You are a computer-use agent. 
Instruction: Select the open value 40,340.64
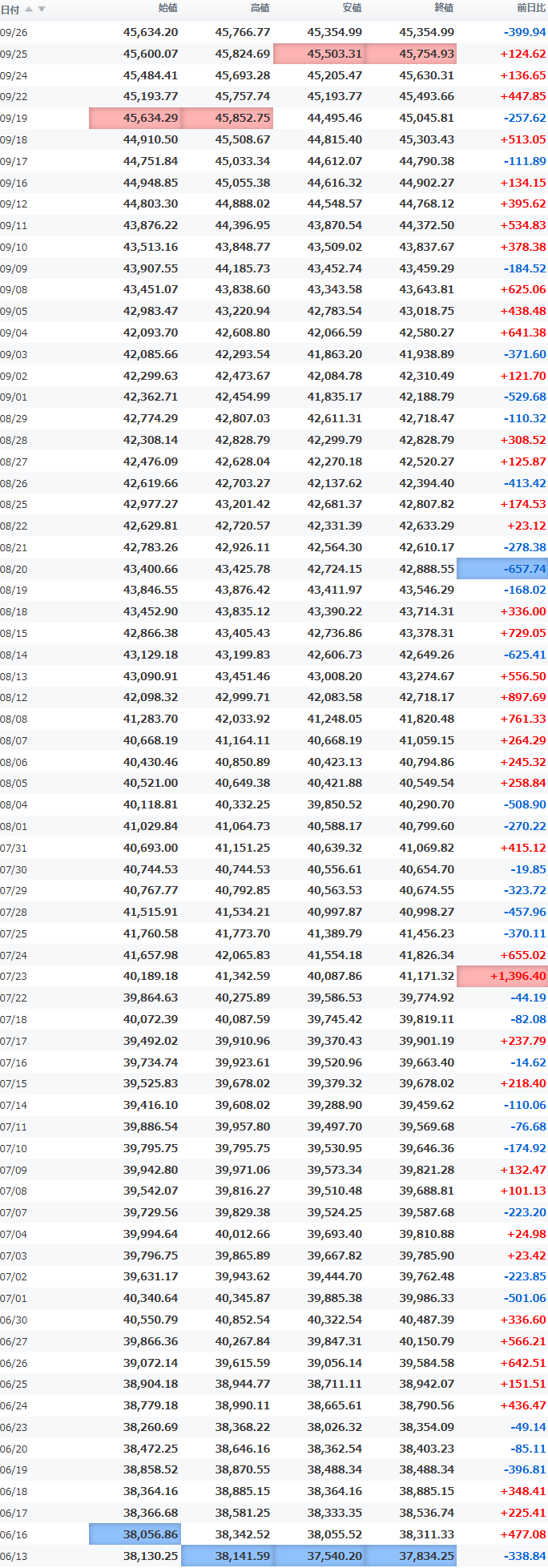(x=151, y=1299)
